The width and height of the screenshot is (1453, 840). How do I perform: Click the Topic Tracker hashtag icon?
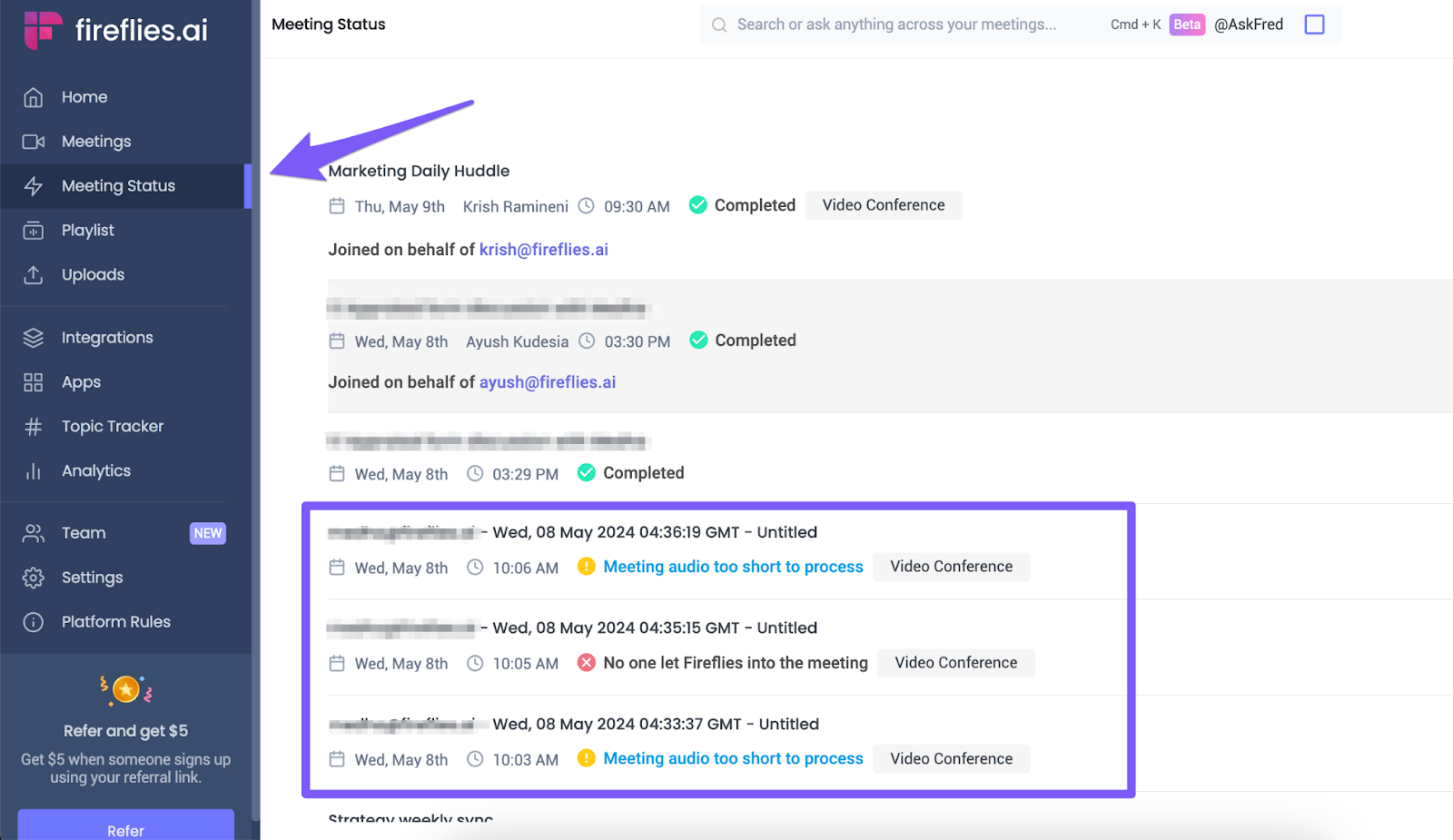pos(34,427)
